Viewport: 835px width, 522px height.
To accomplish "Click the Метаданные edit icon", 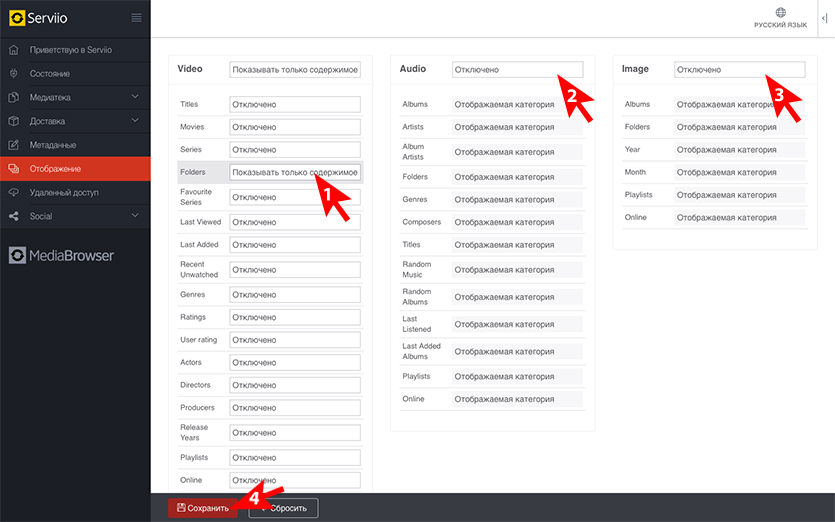I will (x=14, y=145).
